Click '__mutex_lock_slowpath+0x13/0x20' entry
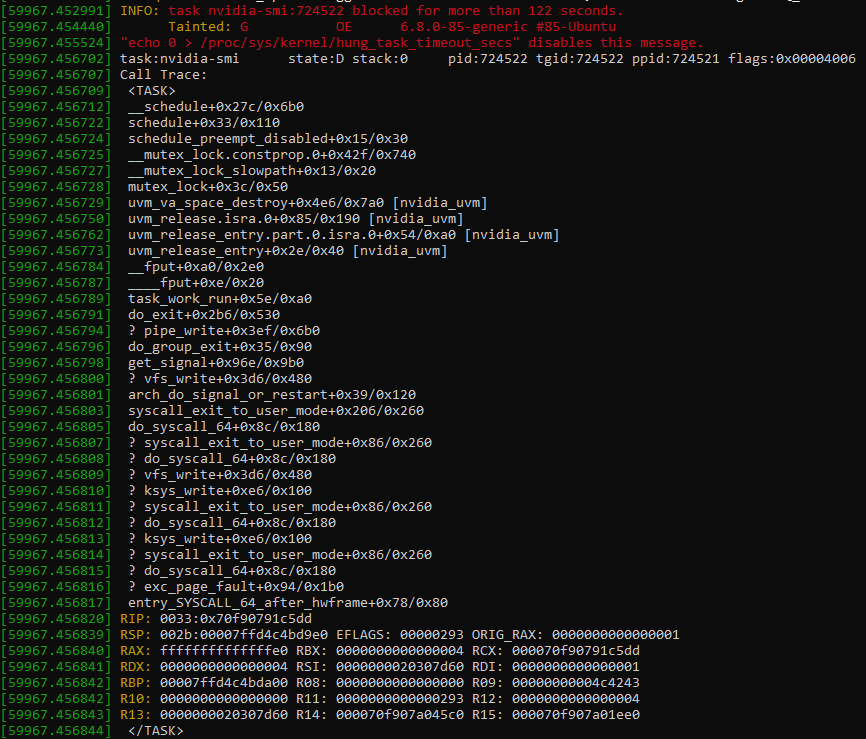The width and height of the screenshot is (866, 739). pos(252,171)
